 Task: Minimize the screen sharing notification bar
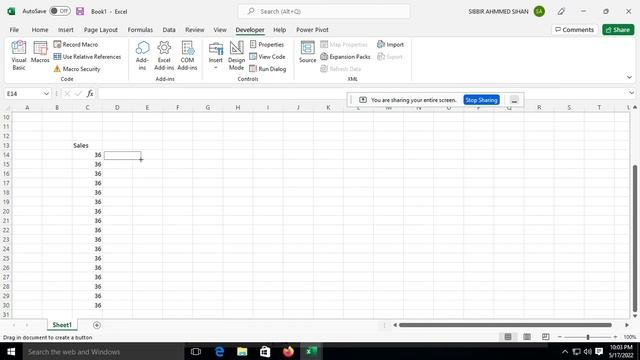coord(514,100)
